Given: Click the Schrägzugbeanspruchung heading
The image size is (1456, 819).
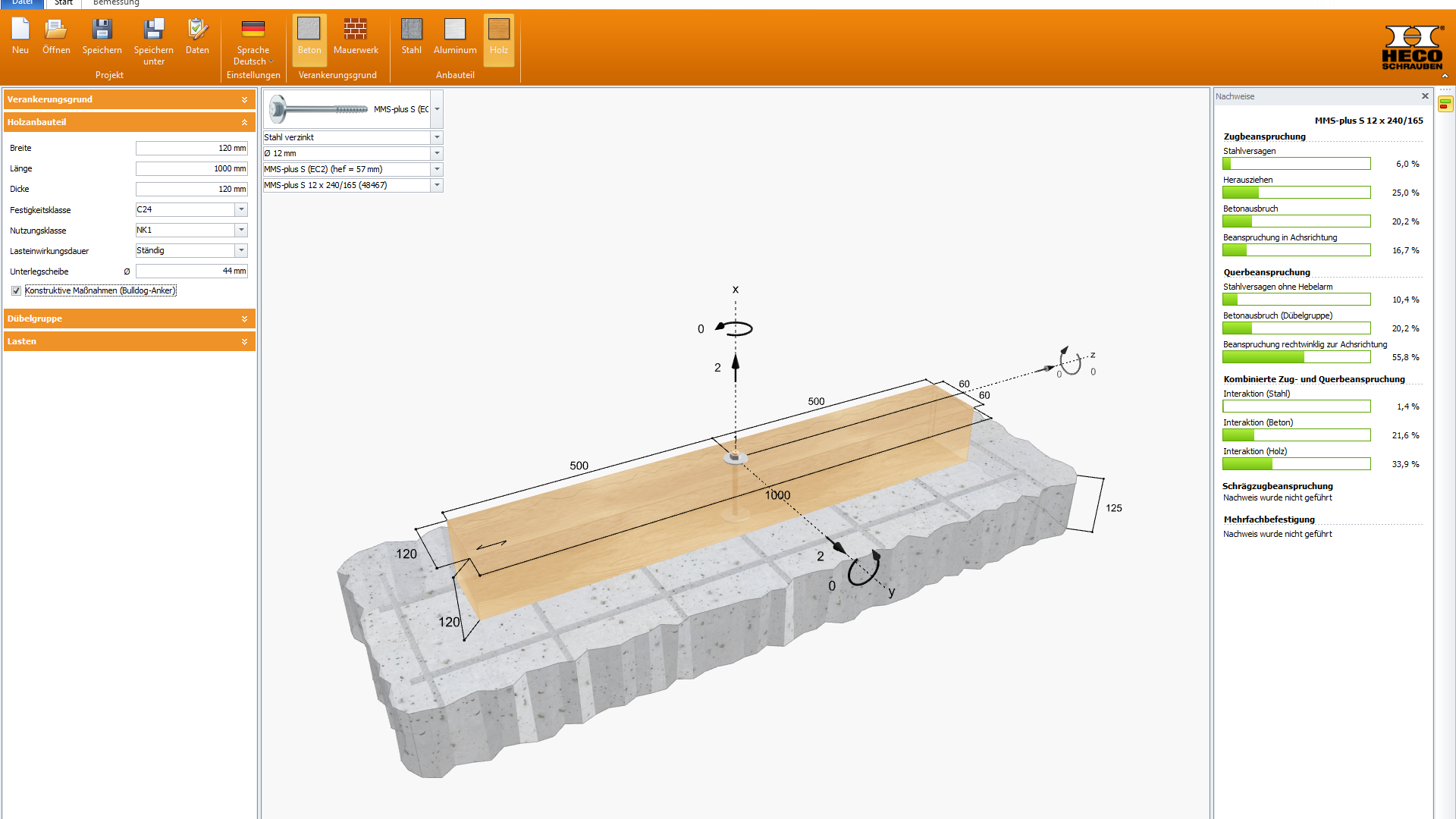Looking at the screenshot, I should coord(1277,486).
